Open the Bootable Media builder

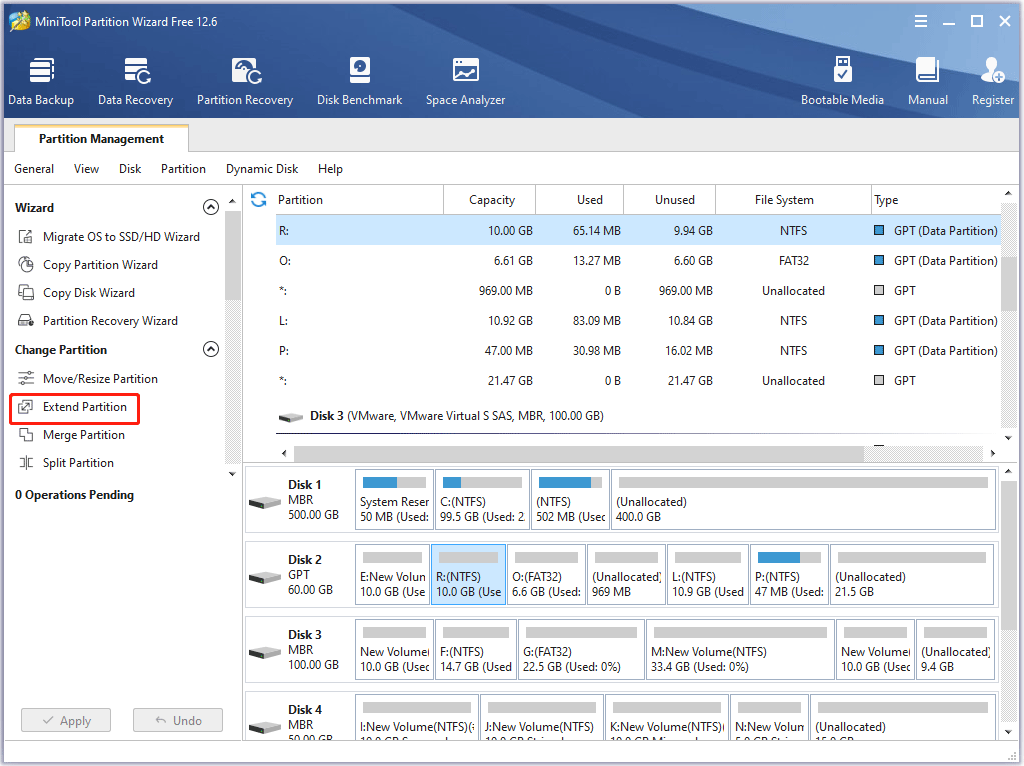pyautogui.click(x=842, y=82)
